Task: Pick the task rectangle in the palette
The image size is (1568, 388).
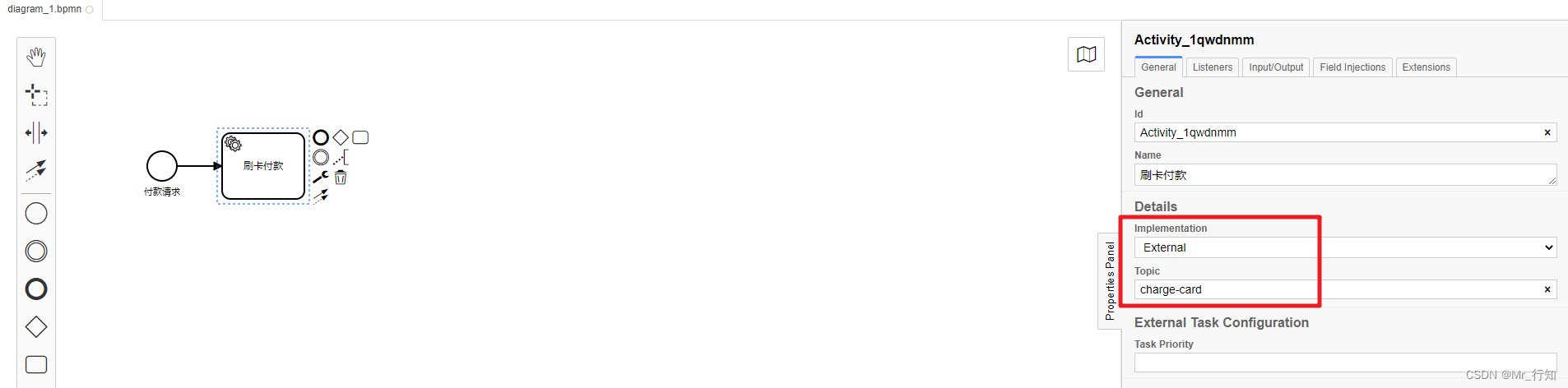Action: point(36,364)
